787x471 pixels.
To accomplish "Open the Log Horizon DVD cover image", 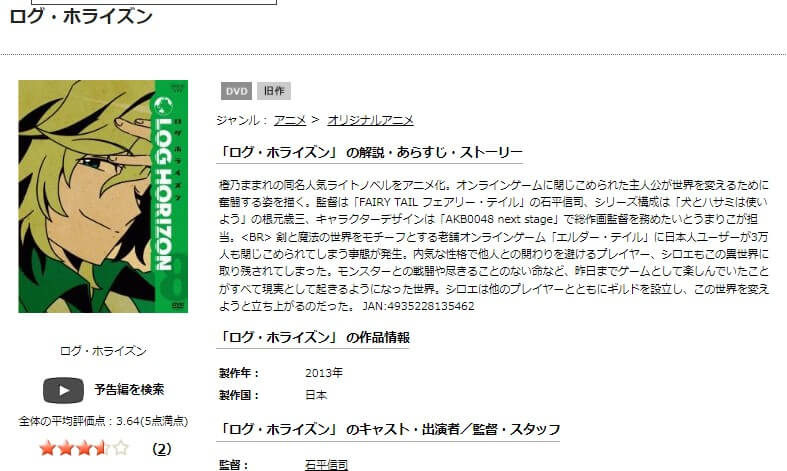I will coord(103,196).
